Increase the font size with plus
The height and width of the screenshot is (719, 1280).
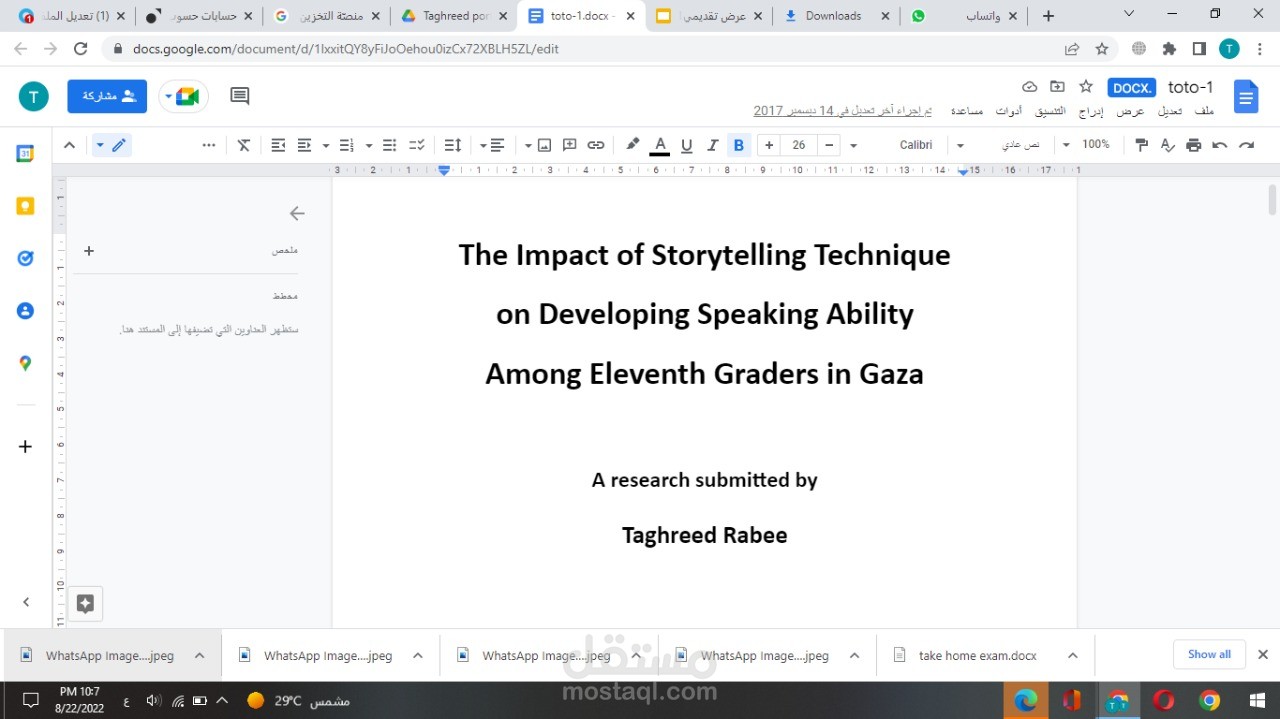[769, 145]
